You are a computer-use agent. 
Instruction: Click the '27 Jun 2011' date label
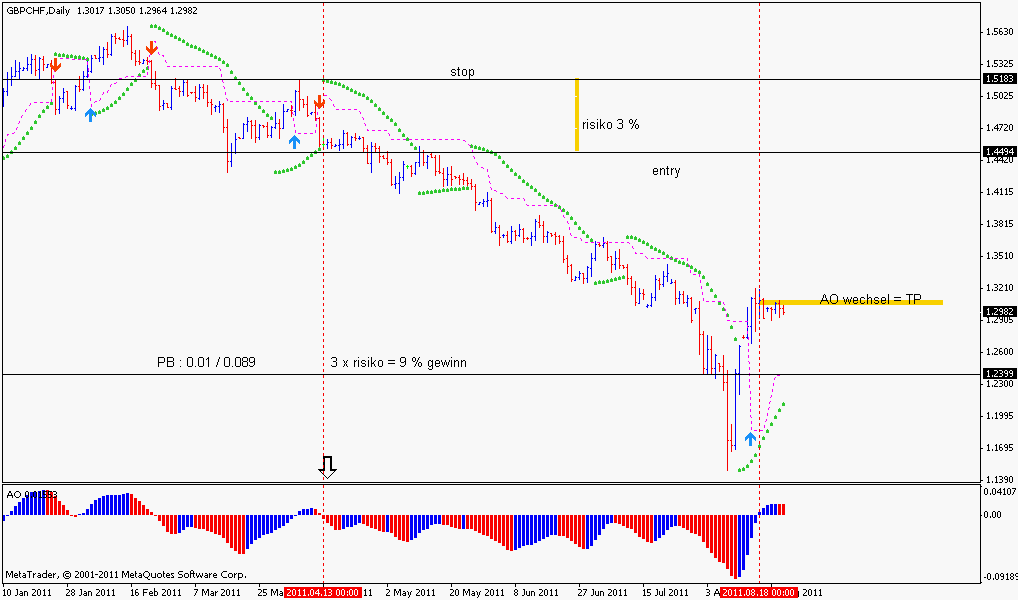pyautogui.click(x=602, y=592)
